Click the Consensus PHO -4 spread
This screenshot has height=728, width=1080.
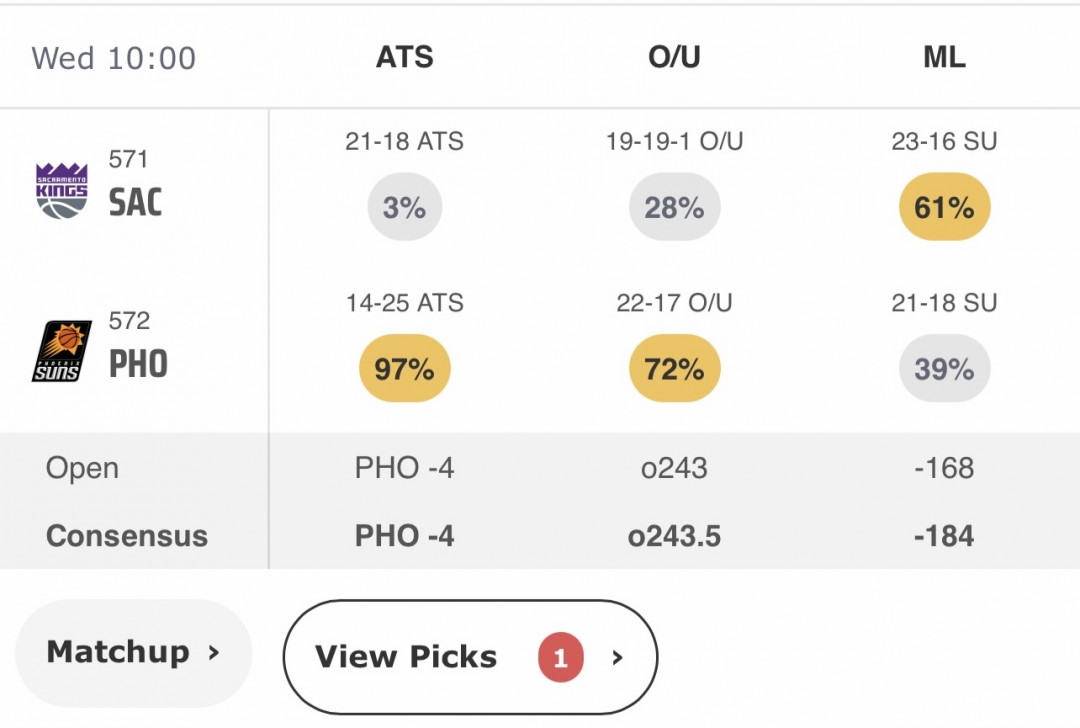(404, 535)
